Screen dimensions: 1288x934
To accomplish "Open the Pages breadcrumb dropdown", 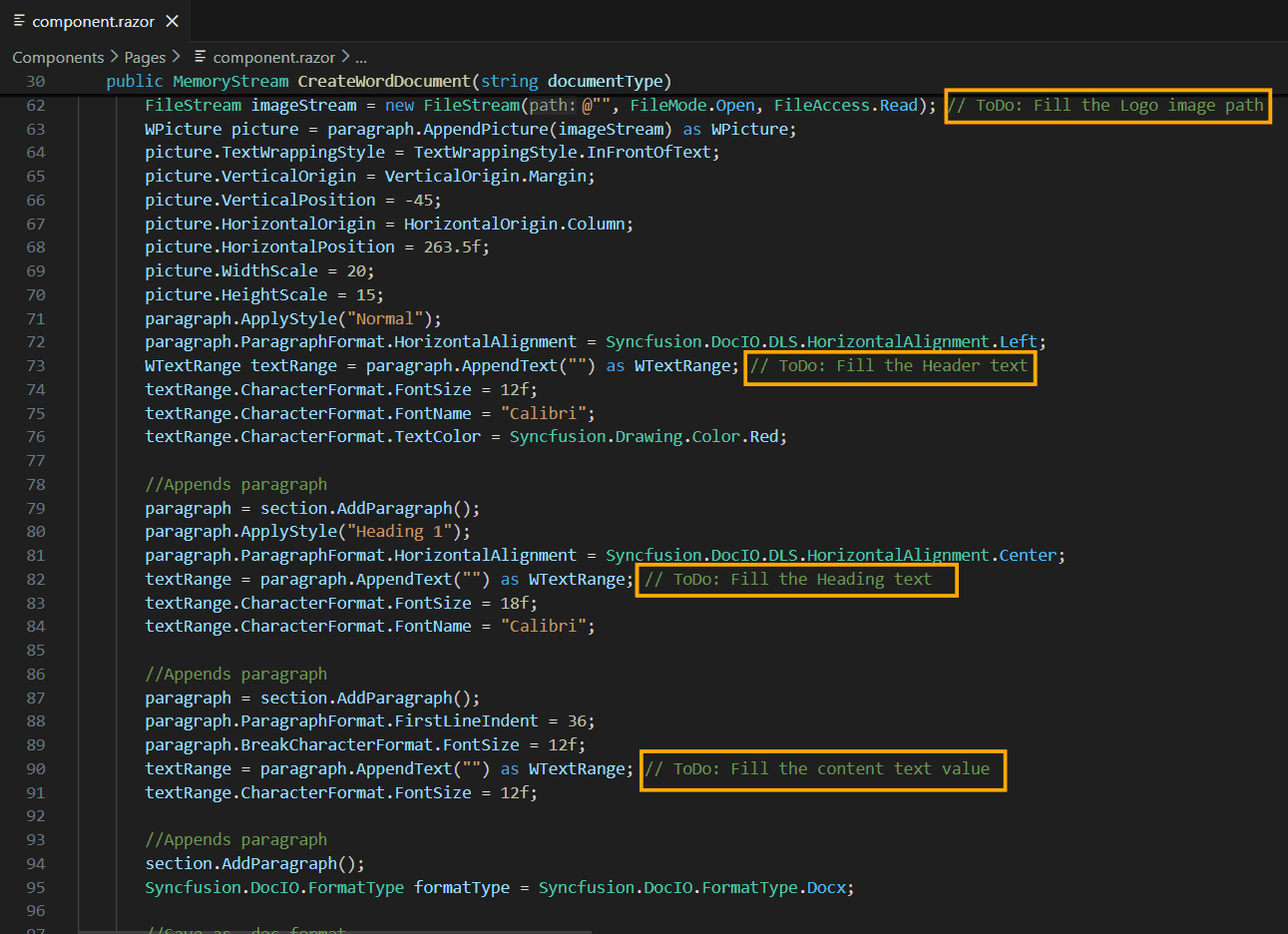I will click(x=145, y=57).
